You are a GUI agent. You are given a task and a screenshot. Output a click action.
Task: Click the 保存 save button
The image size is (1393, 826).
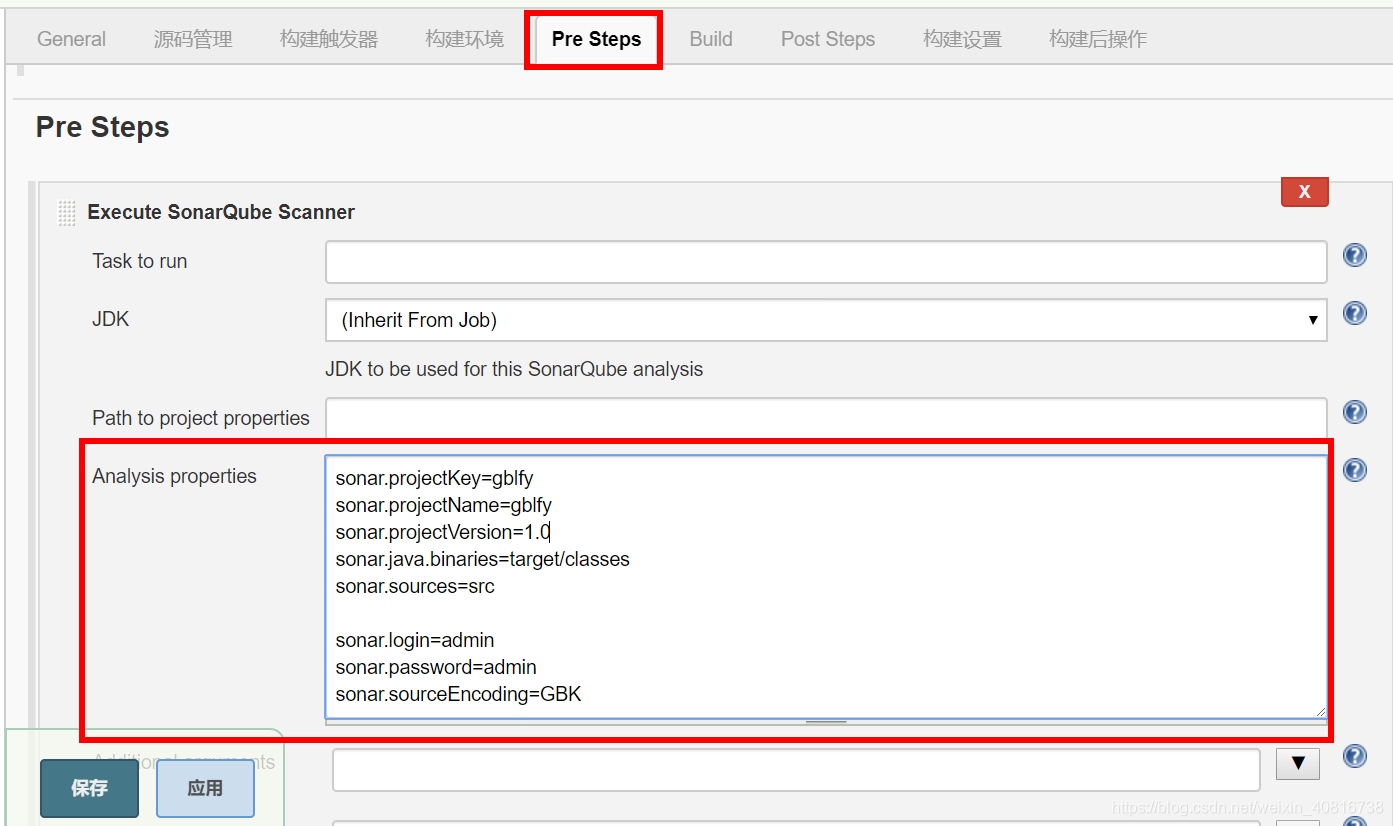[x=89, y=788]
